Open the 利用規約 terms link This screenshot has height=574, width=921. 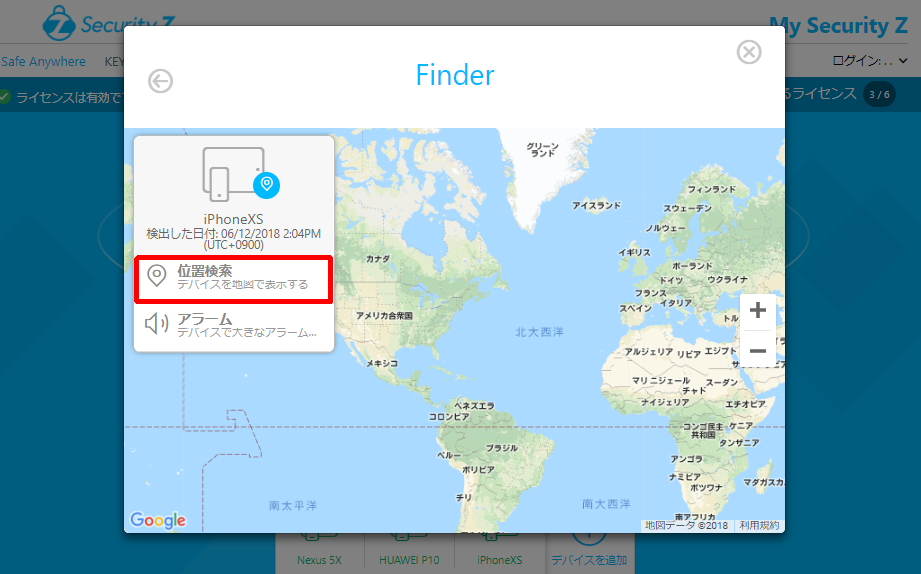click(x=759, y=525)
